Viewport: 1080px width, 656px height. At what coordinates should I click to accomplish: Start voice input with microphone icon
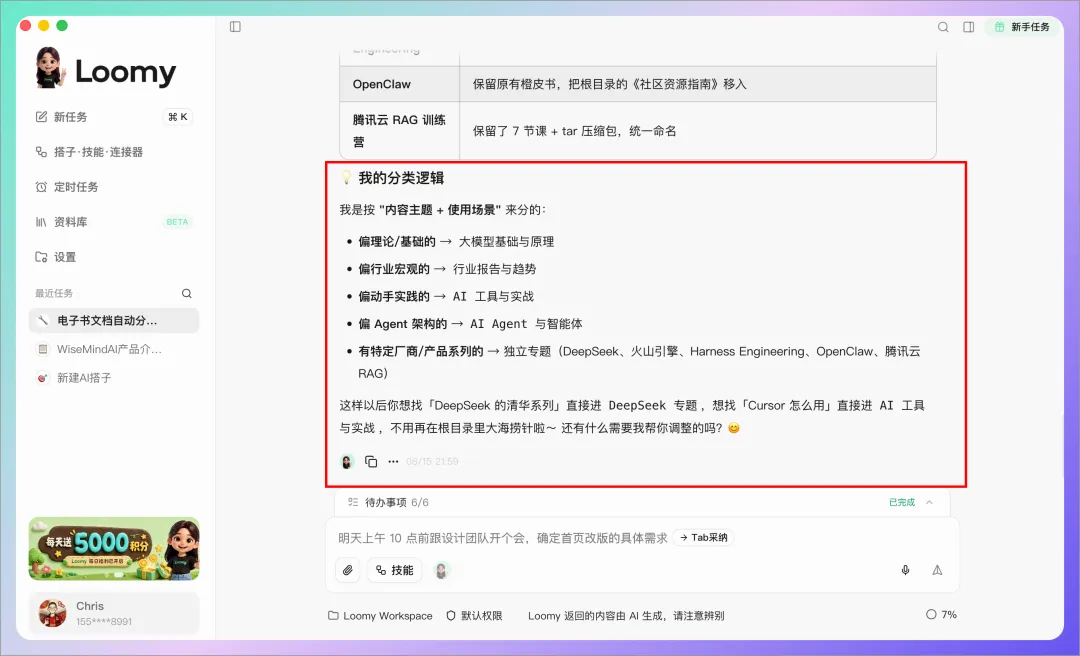coord(905,571)
